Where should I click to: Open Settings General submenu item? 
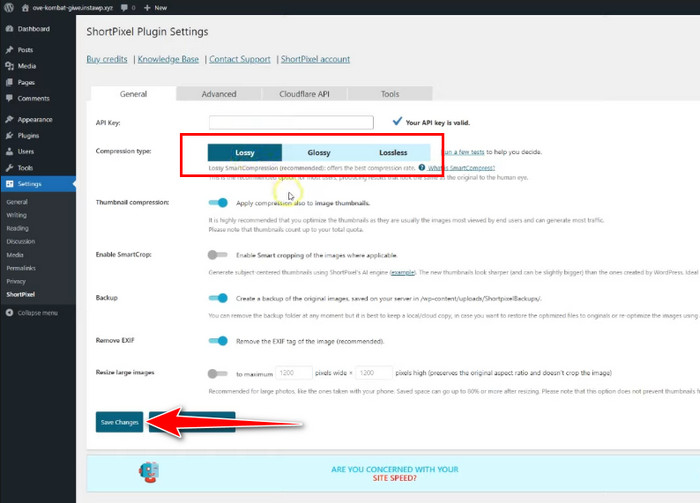17,202
